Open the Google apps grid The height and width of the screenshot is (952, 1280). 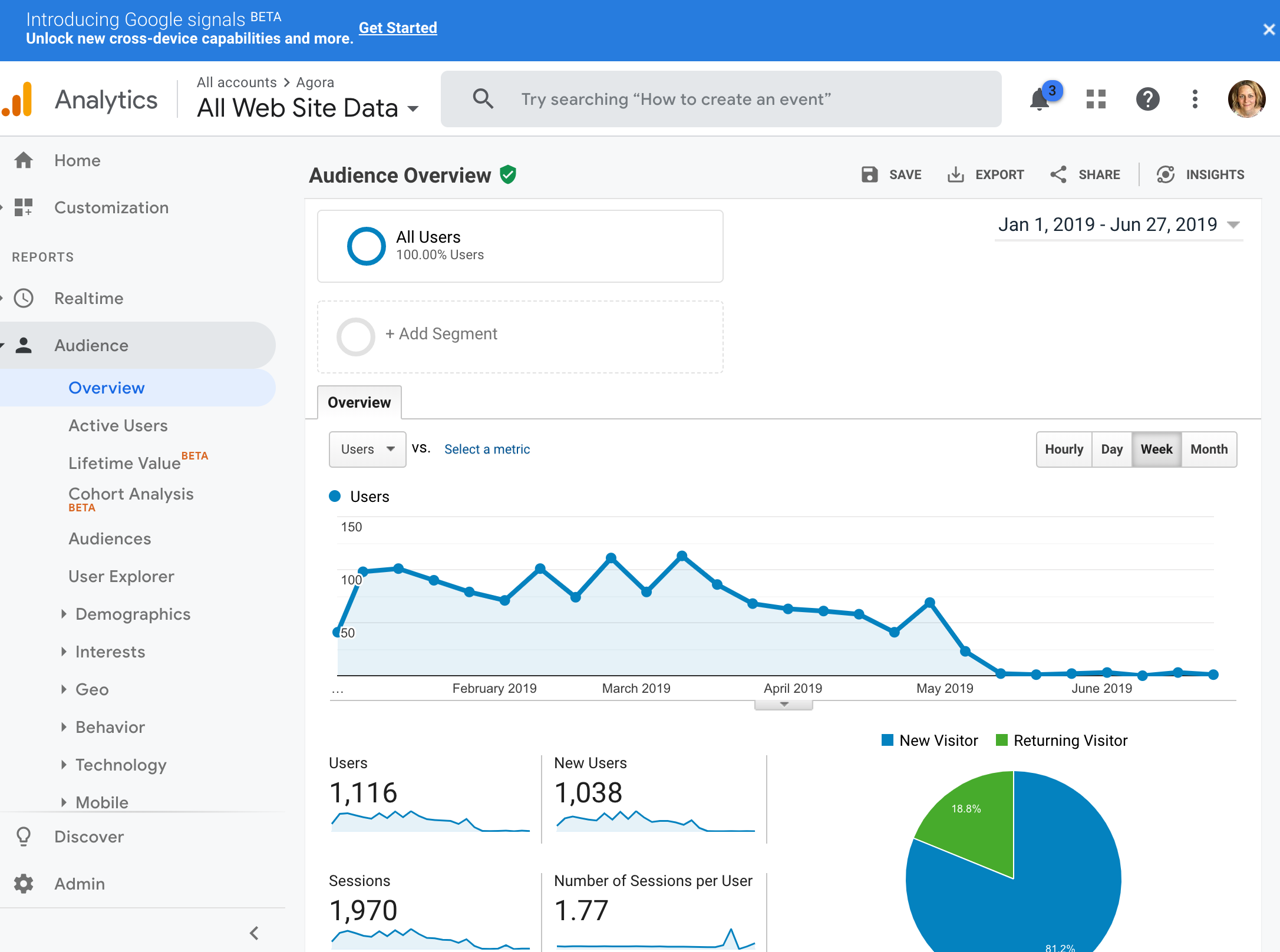pos(1096,99)
